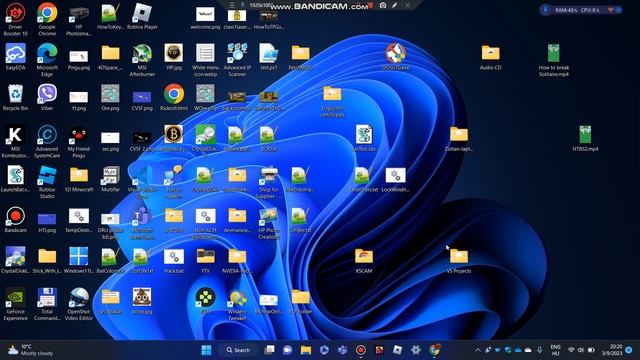Select the LockWindo... batch file icon
The height and width of the screenshot is (360, 640).
[396, 180]
